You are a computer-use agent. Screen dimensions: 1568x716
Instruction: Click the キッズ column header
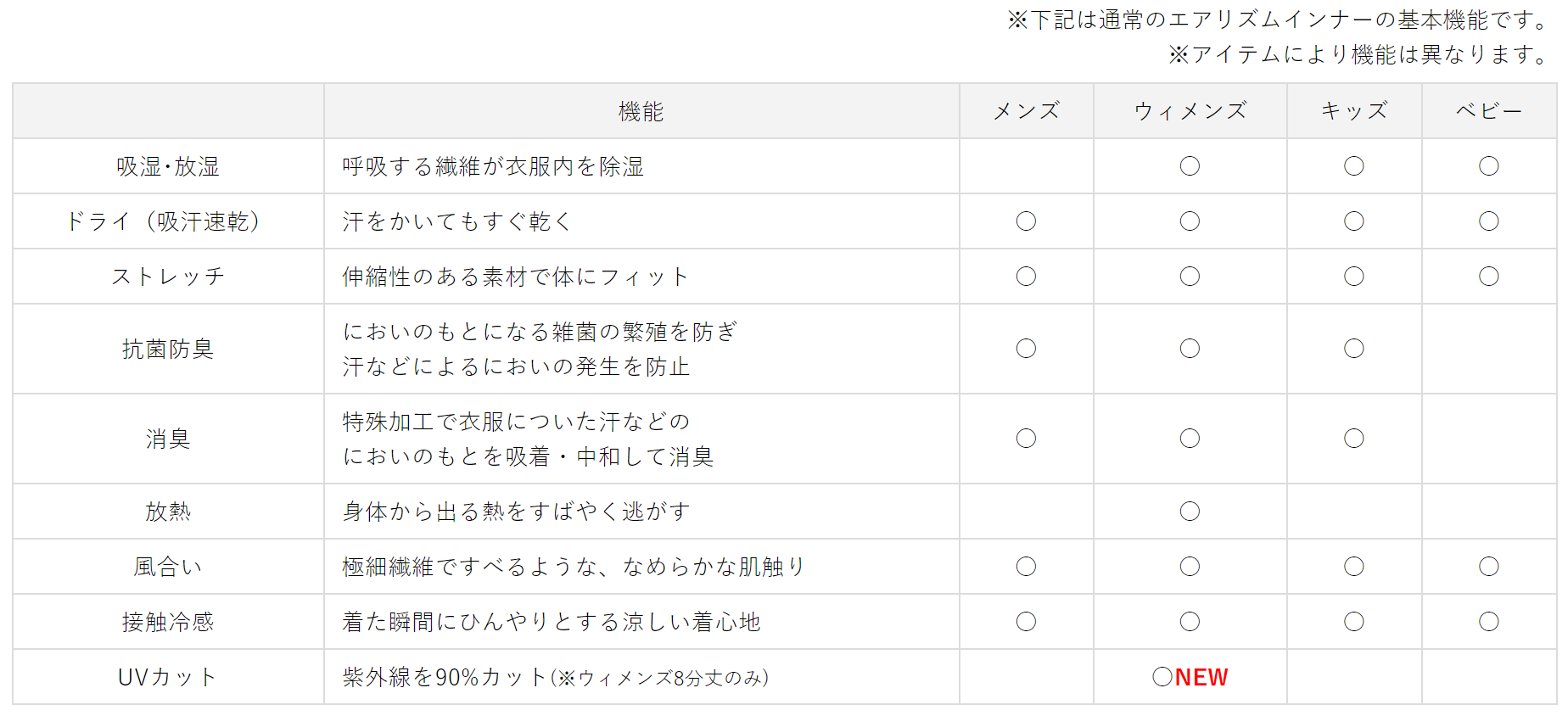[1354, 111]
